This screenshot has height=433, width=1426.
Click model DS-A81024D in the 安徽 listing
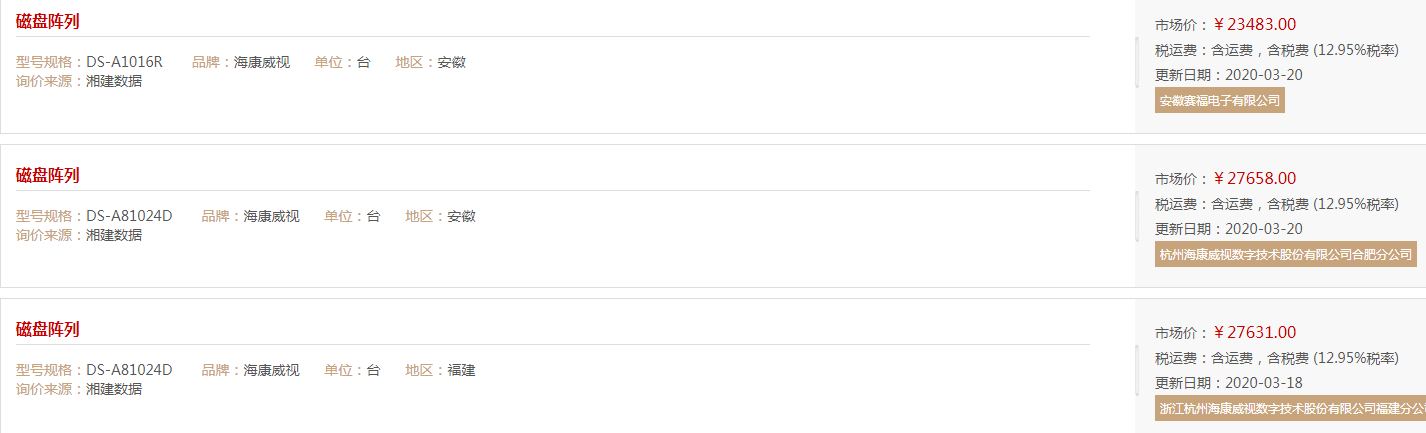coord(129,216)
